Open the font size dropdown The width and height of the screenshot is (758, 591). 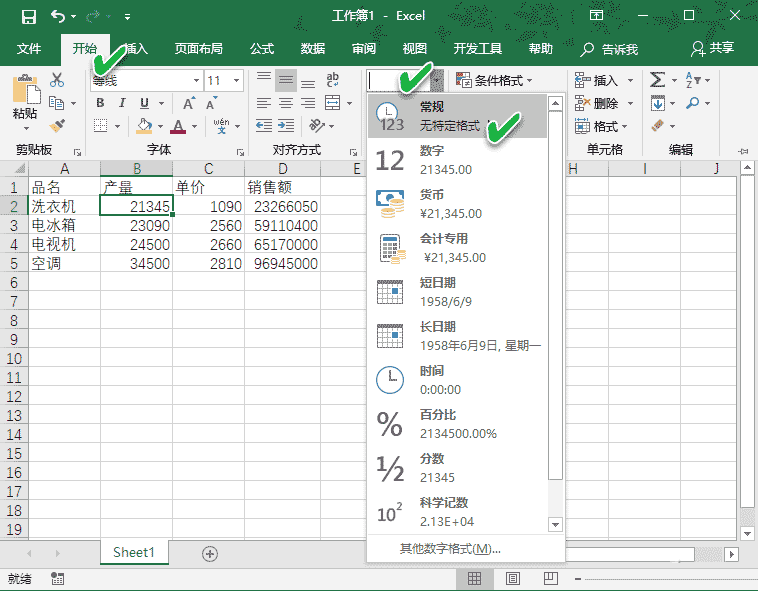pyautogui.click(x=236, y=80)
